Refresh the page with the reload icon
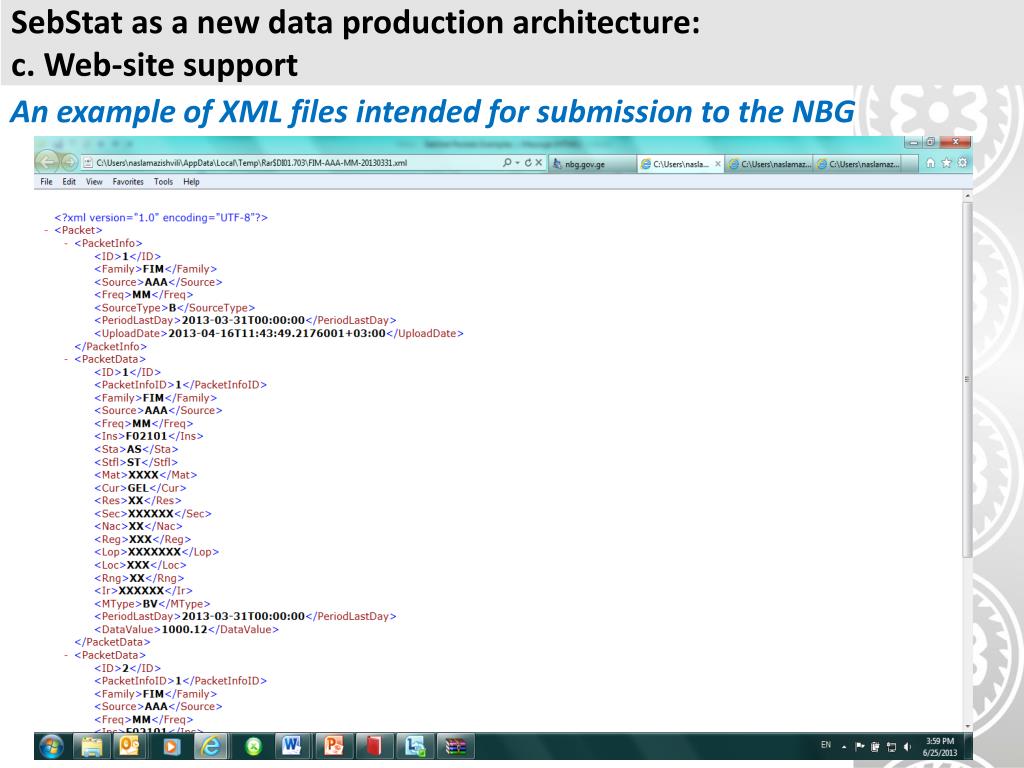Image resolution: width=1024 pixels, height=768 pixels. pos(528,163)
